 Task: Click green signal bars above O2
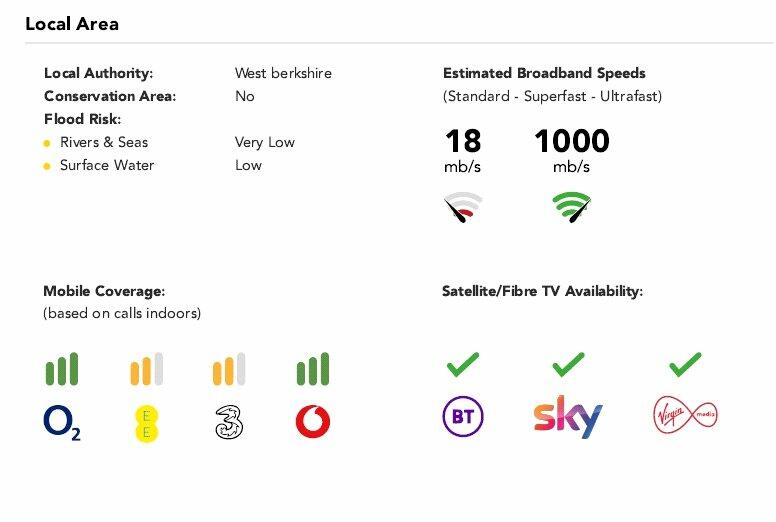pyautogui.click(x=62, y=369)
